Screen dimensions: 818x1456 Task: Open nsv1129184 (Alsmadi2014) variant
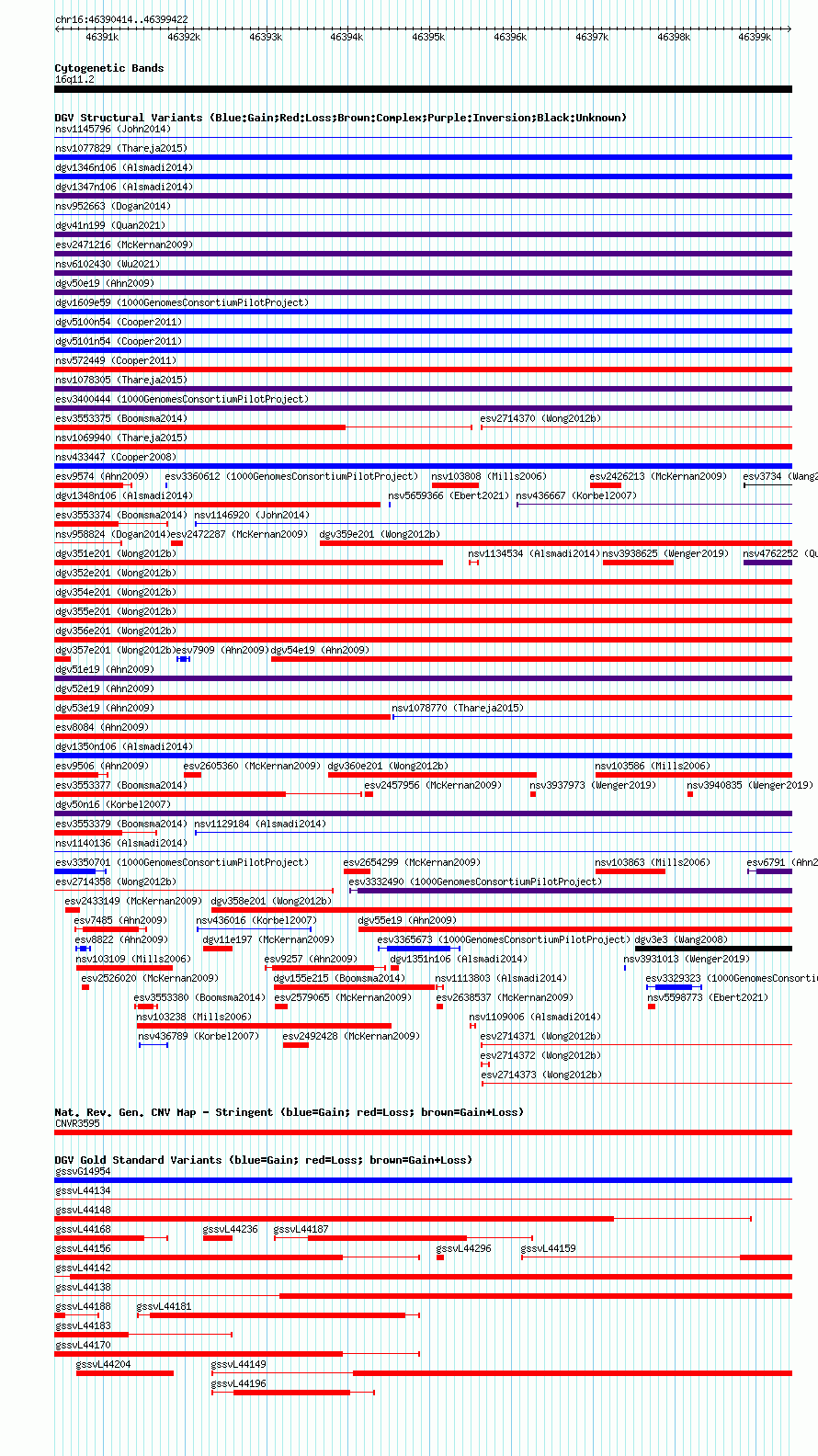[260, 824]
